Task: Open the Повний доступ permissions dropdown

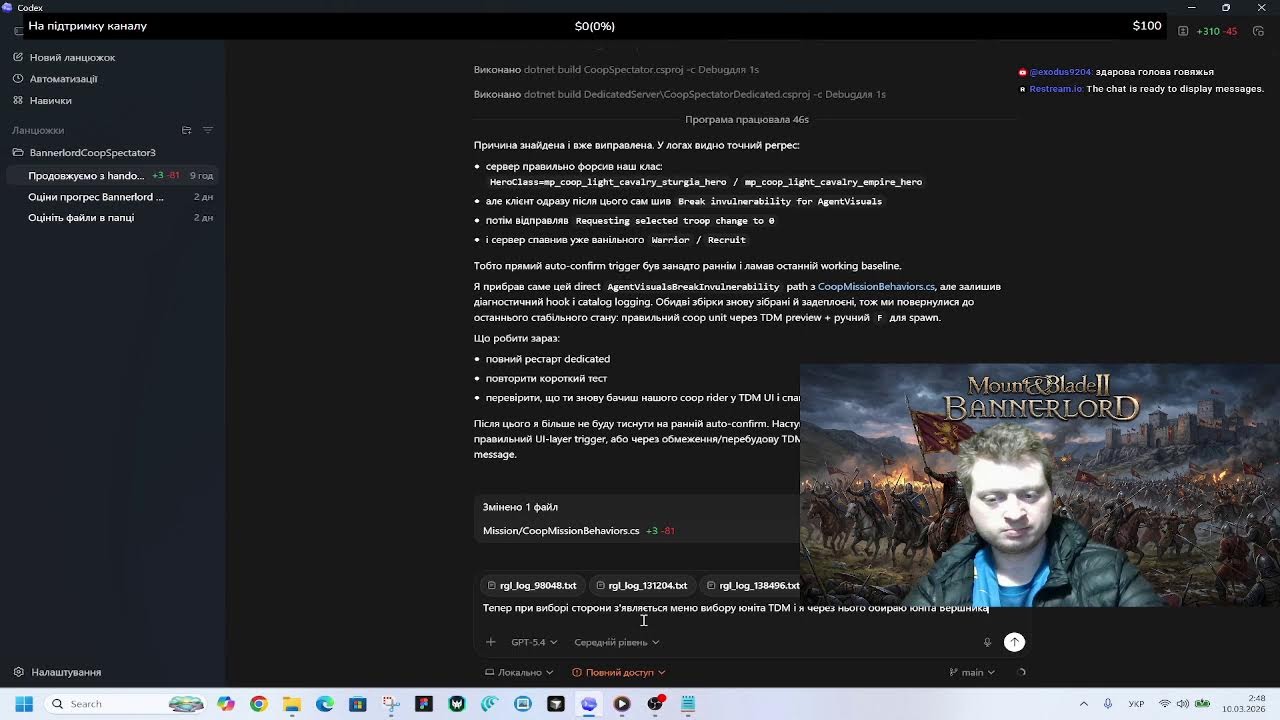Action: point(618,672)
